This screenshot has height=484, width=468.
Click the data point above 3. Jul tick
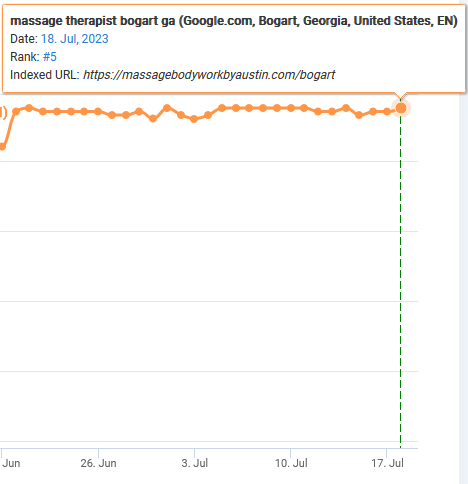194,119
